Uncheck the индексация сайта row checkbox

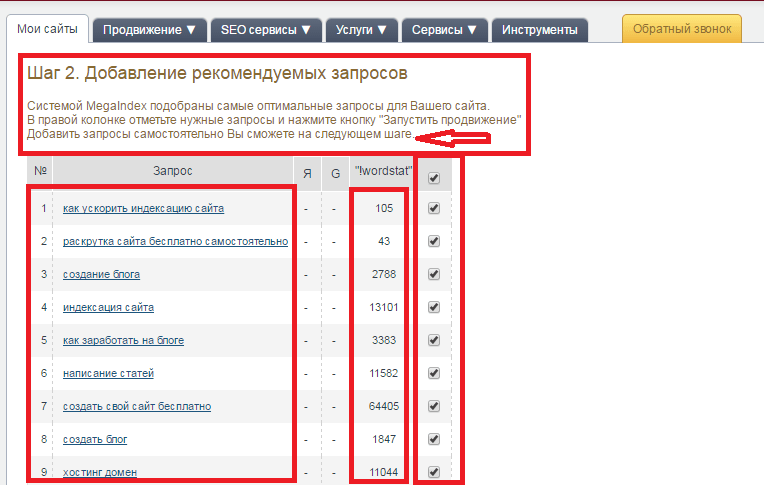pyautogui.click(x=434, y=307)
